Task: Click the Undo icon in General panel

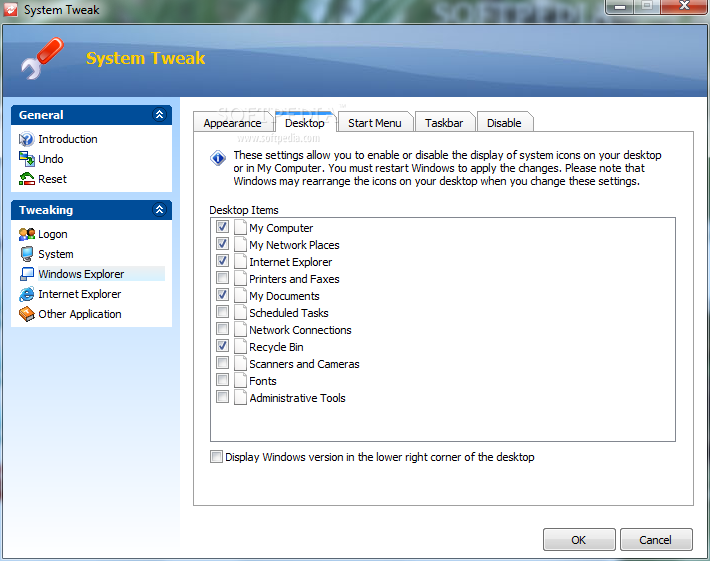Action: click(x=26, y=159)
